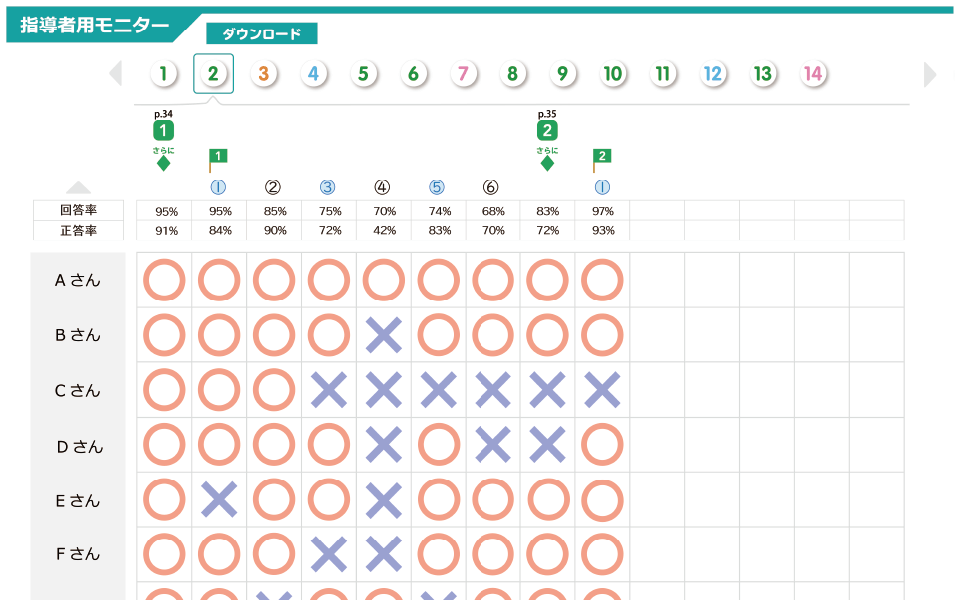The height and width of the screenshot is (600, 960).
Task: Select student row B さん
Action: [78, 335]
